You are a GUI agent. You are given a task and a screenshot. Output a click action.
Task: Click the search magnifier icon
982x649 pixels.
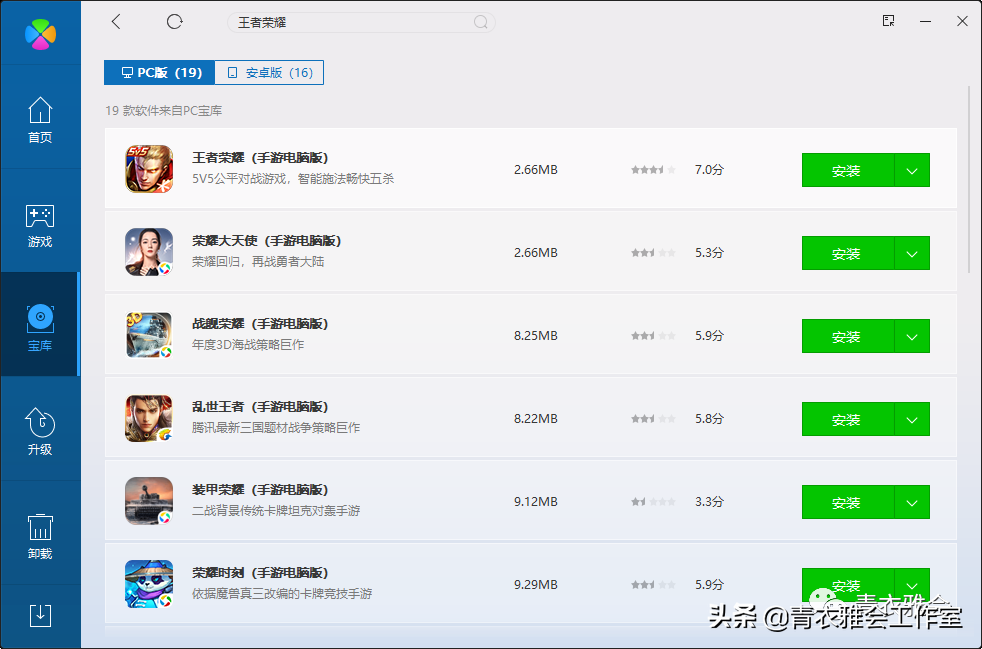coord(480,23)
